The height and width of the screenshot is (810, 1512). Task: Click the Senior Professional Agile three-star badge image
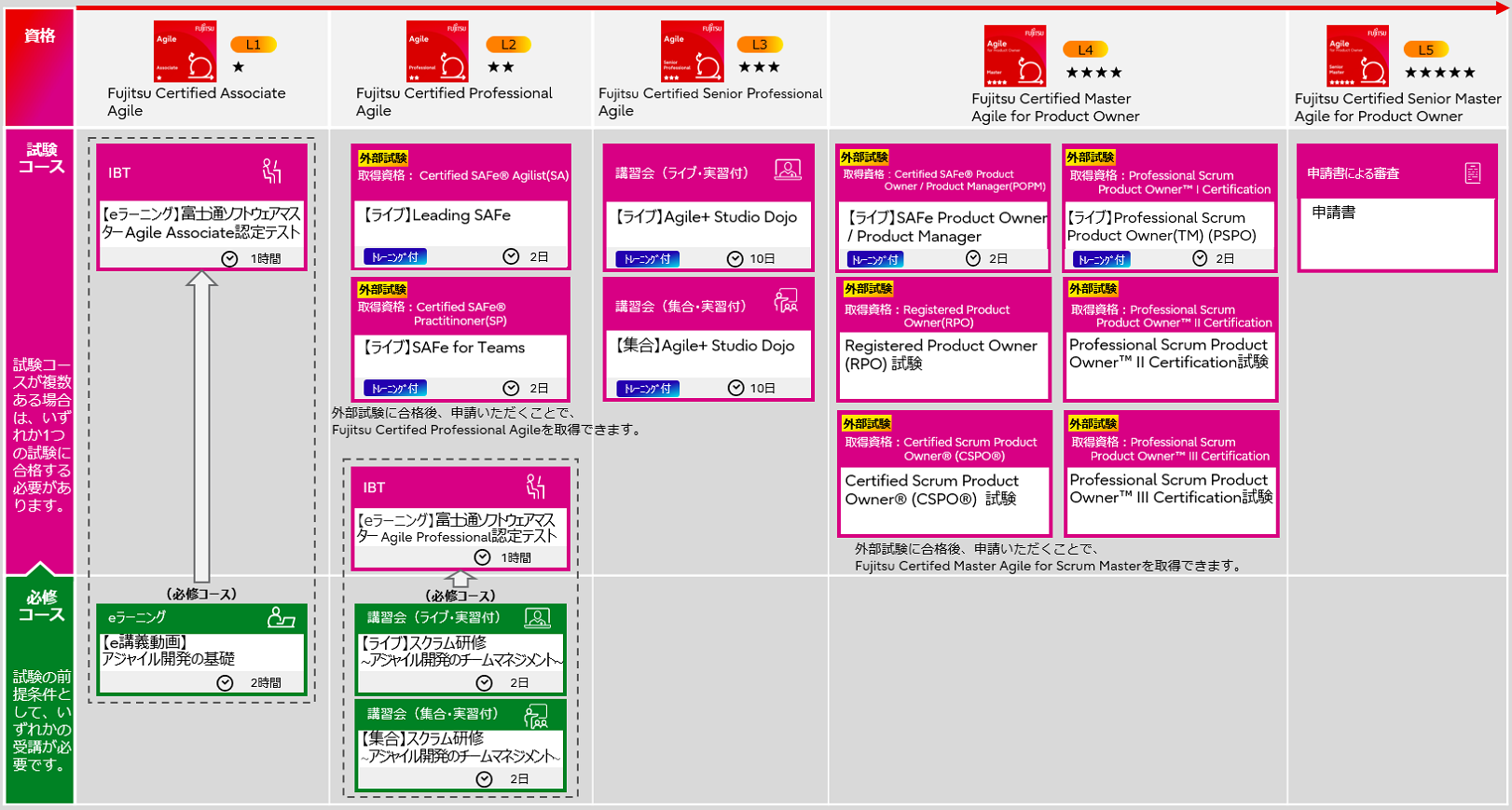tap(692, 51)
